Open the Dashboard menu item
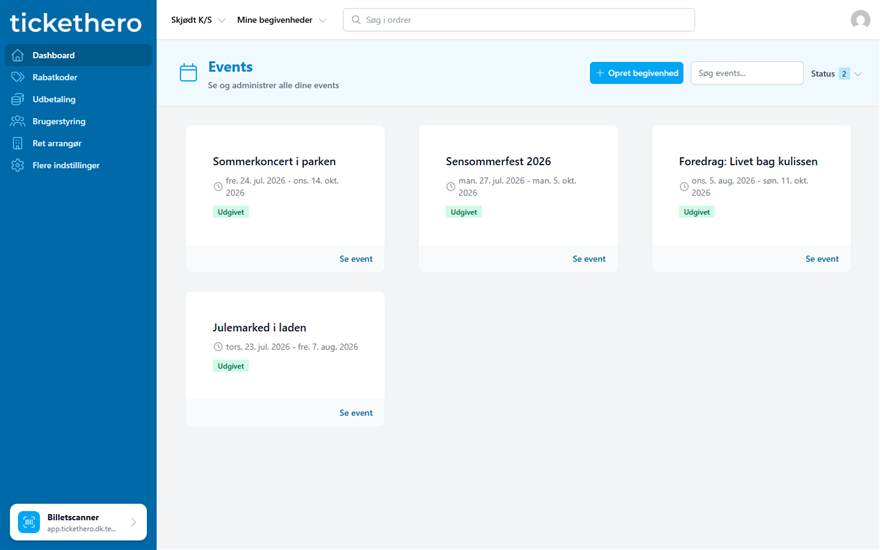Screen dimensions: 880x550 (79, 55)
